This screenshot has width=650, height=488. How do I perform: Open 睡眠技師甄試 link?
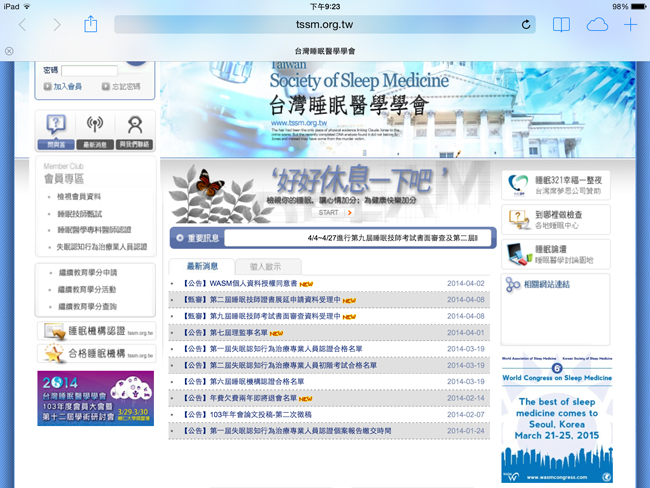pos(80,214)
